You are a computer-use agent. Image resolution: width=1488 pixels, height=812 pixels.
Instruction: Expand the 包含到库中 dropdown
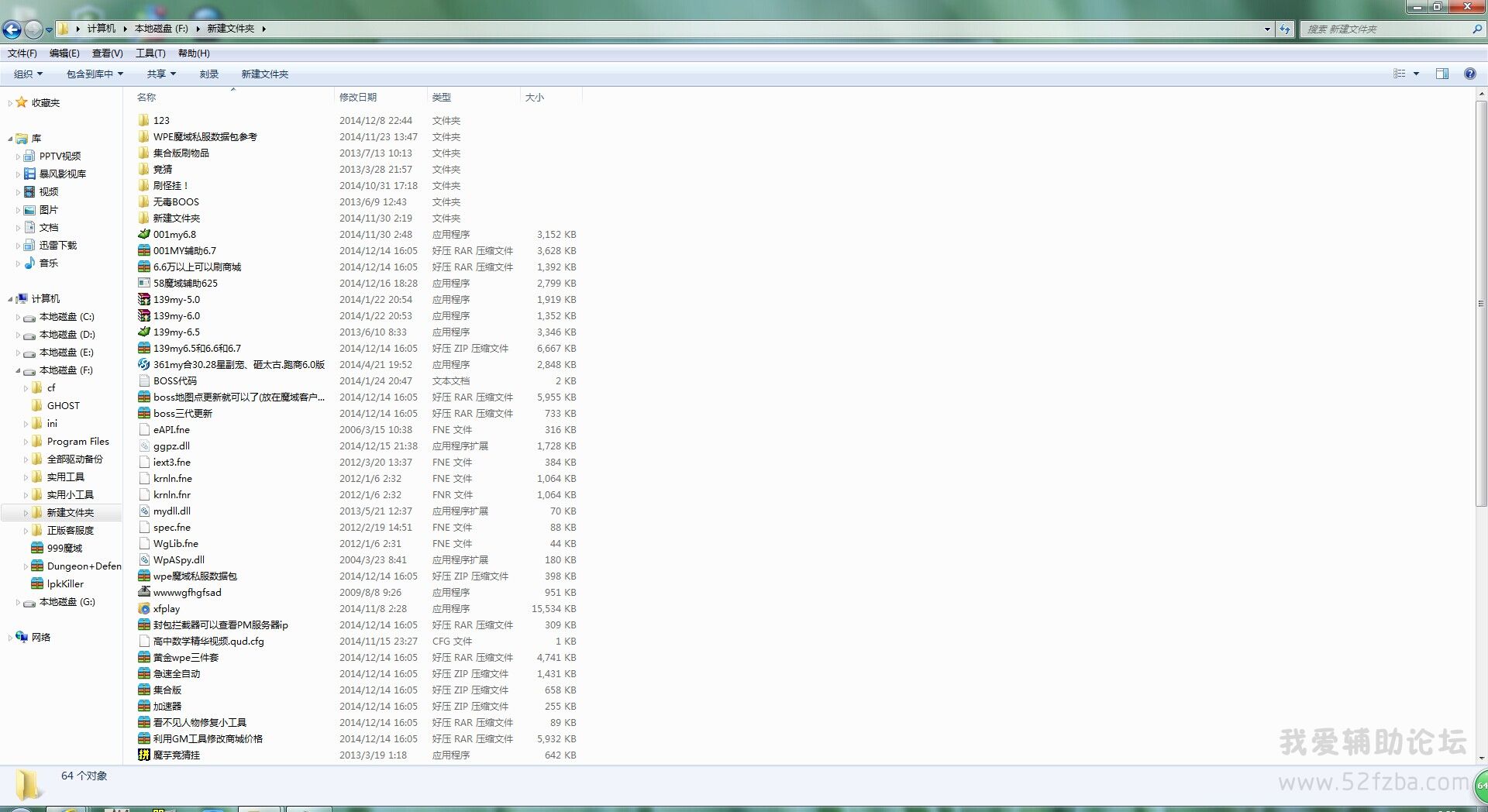pyautogui.click(x=95, y=74)
